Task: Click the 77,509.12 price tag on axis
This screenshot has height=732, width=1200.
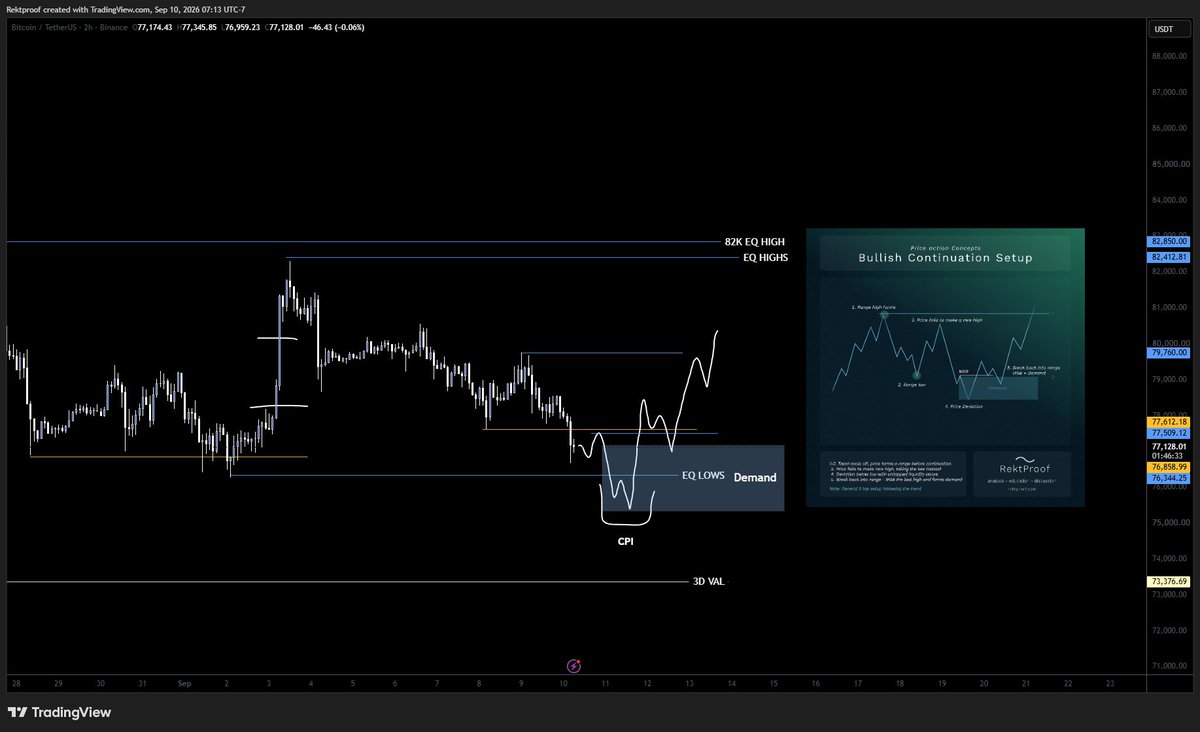Action: 1169,433
